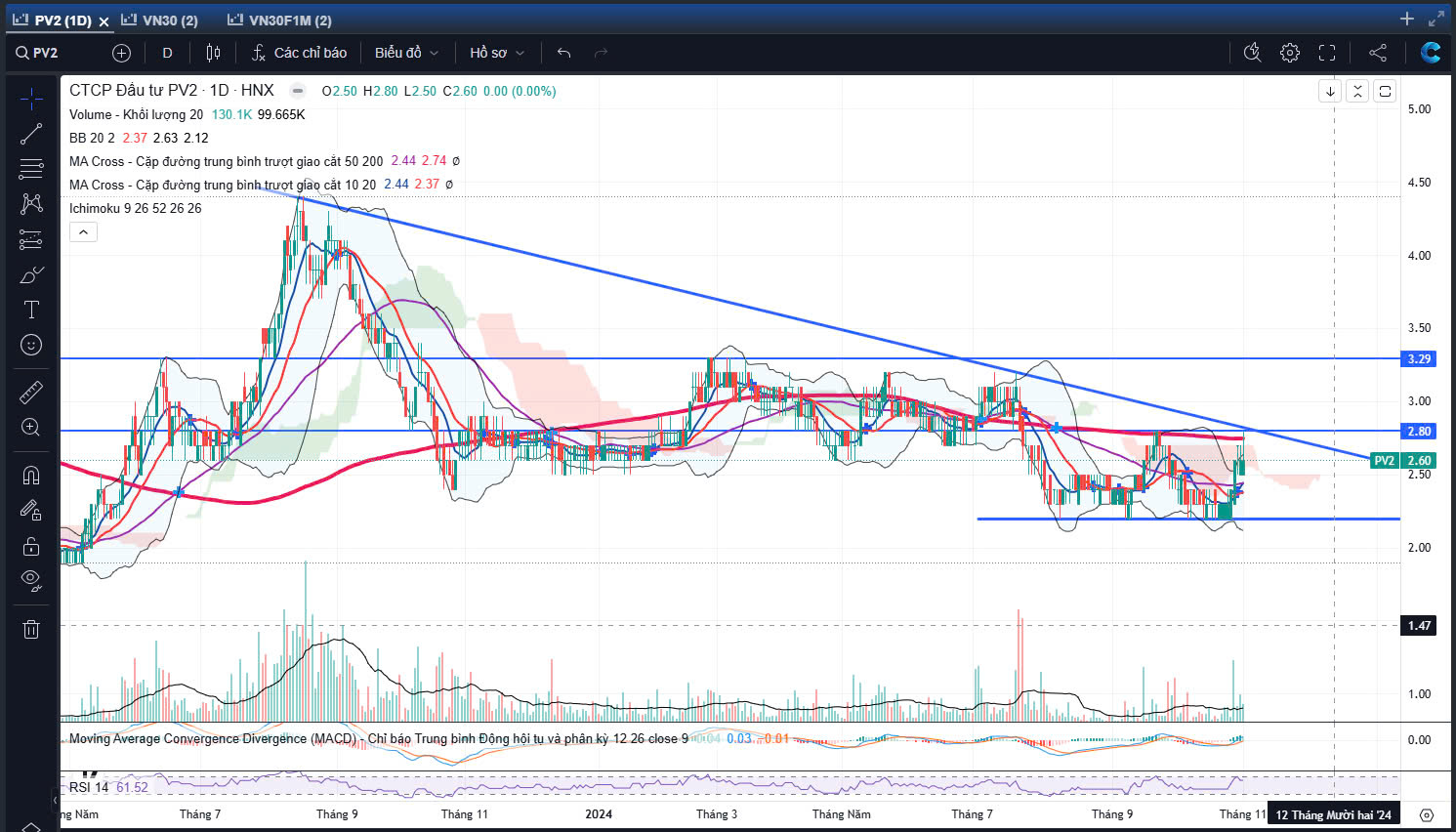Screen dimensions: 1456x832
Task: Collapse the chart pane using the double-chevron button
Action: pos(1357,91)
